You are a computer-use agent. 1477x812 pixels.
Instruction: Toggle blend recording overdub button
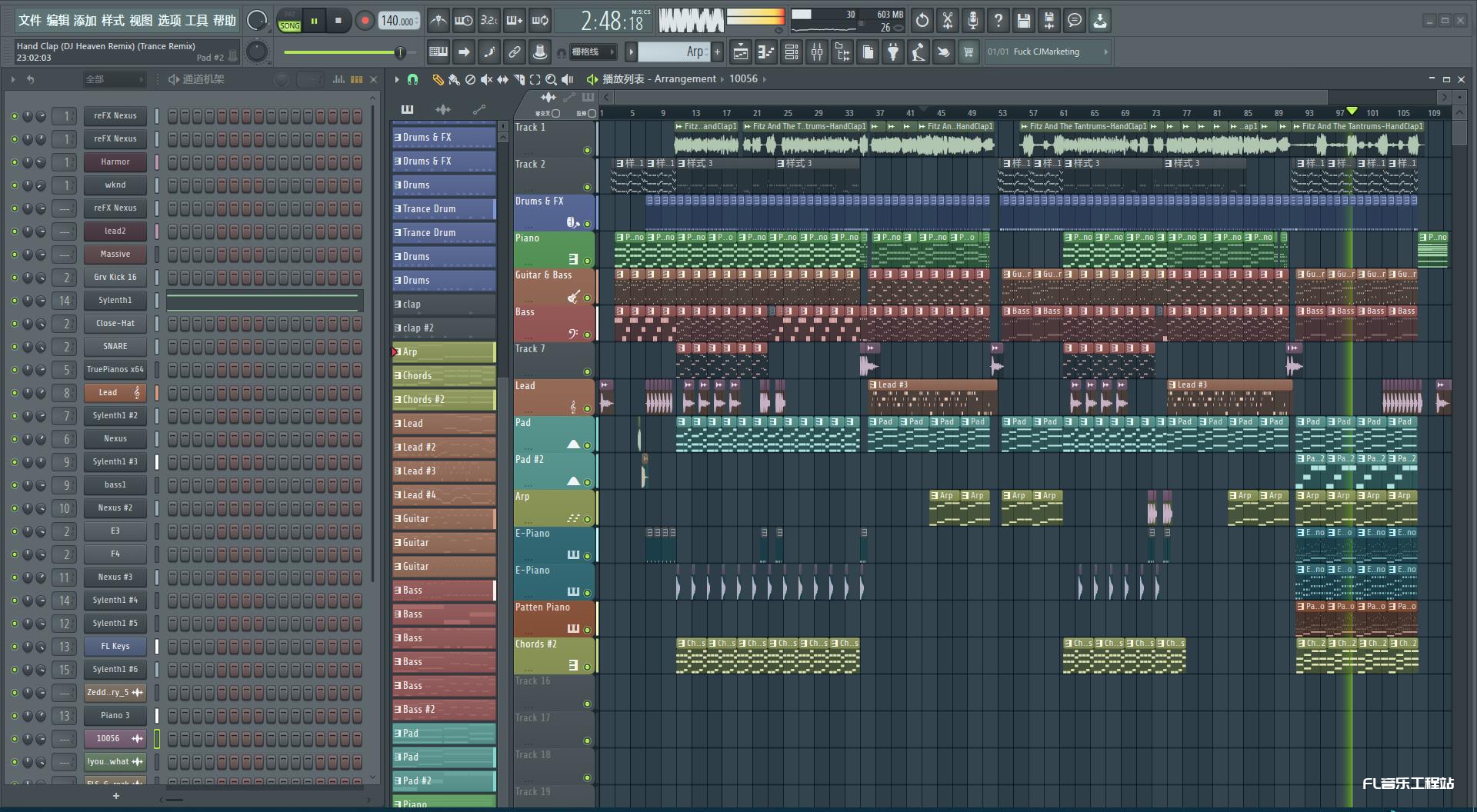pos(514,21)
